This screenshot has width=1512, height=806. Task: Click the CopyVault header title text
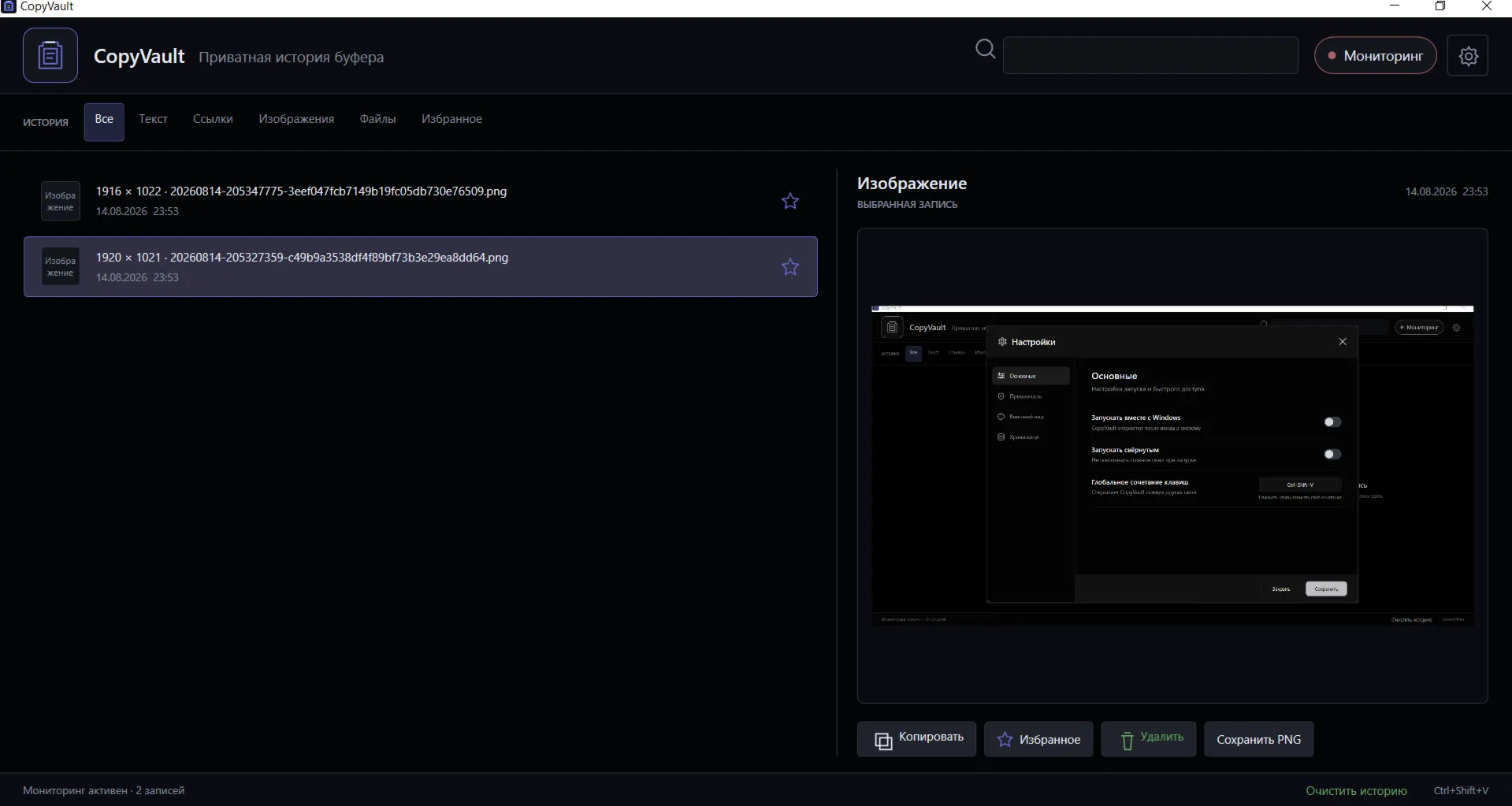click(139, 57)
